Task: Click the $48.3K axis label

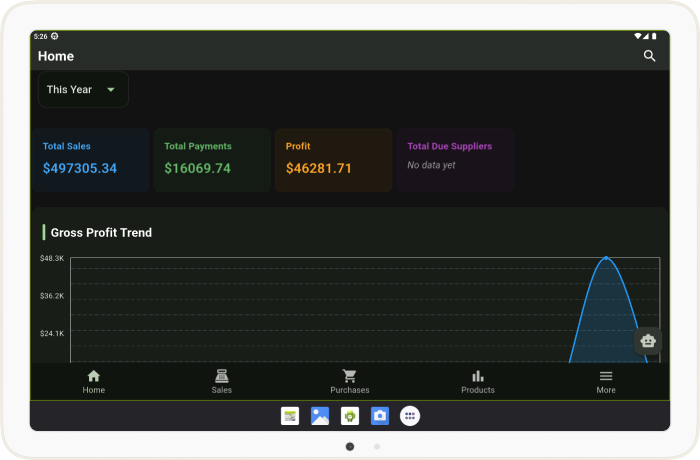Action: [52, 258]
